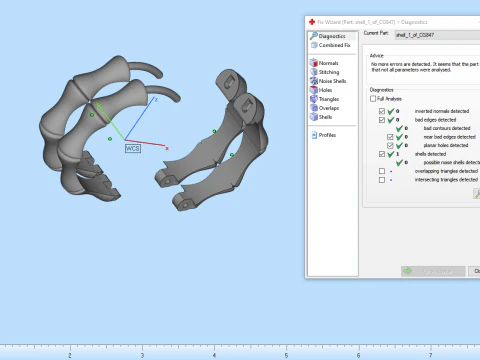480x360 pixels.
Task: Open the Shells page
Action: (321, 117)
